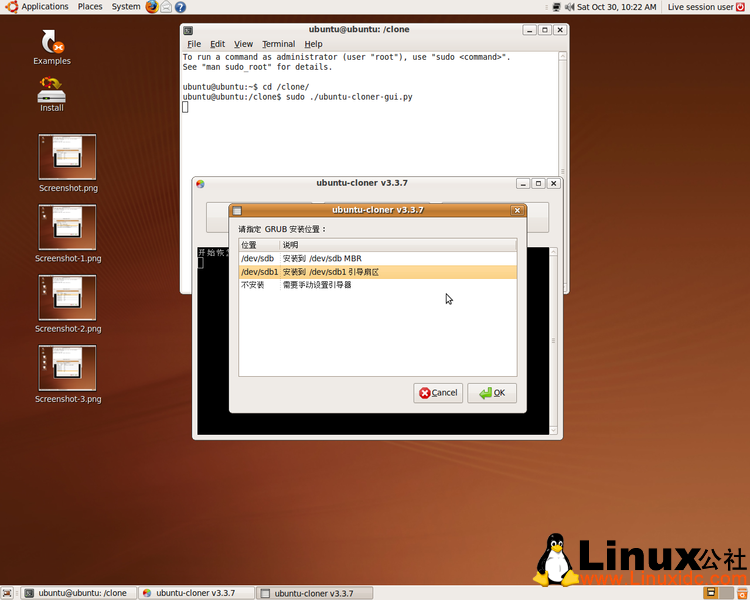Switch to first ubuntu-cloner v3.3.7 taskbar item
Image resolution: width=750 pixels, height=600 pixels.
tap(196, 593)
